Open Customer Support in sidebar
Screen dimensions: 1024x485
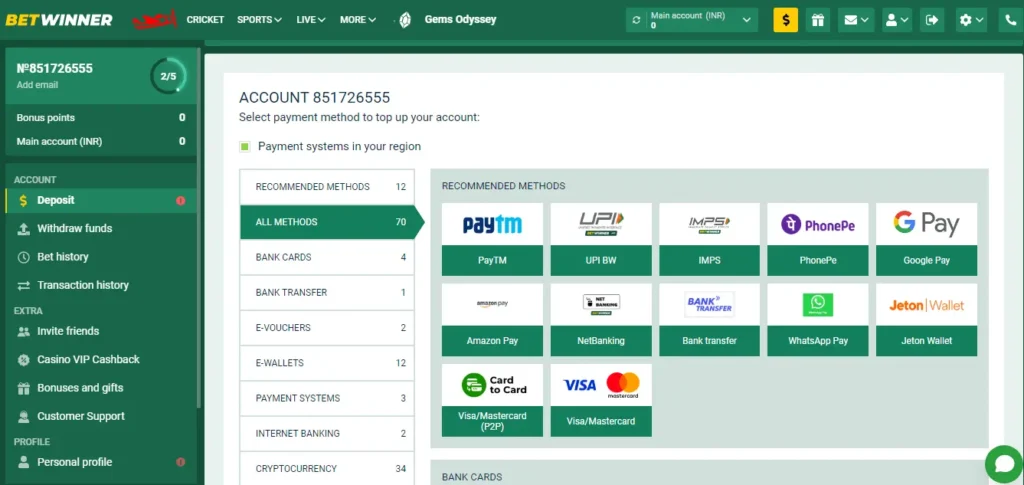101,416
